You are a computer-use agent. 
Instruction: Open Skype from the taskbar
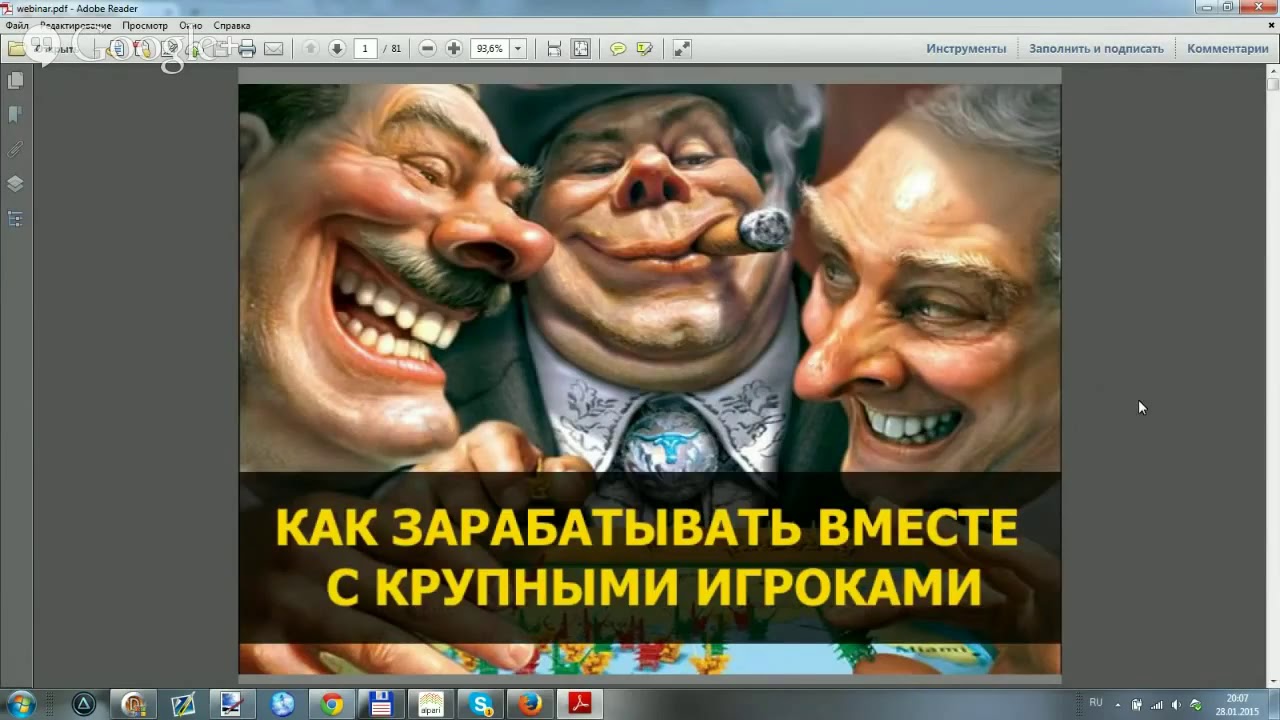coord(482,704)
